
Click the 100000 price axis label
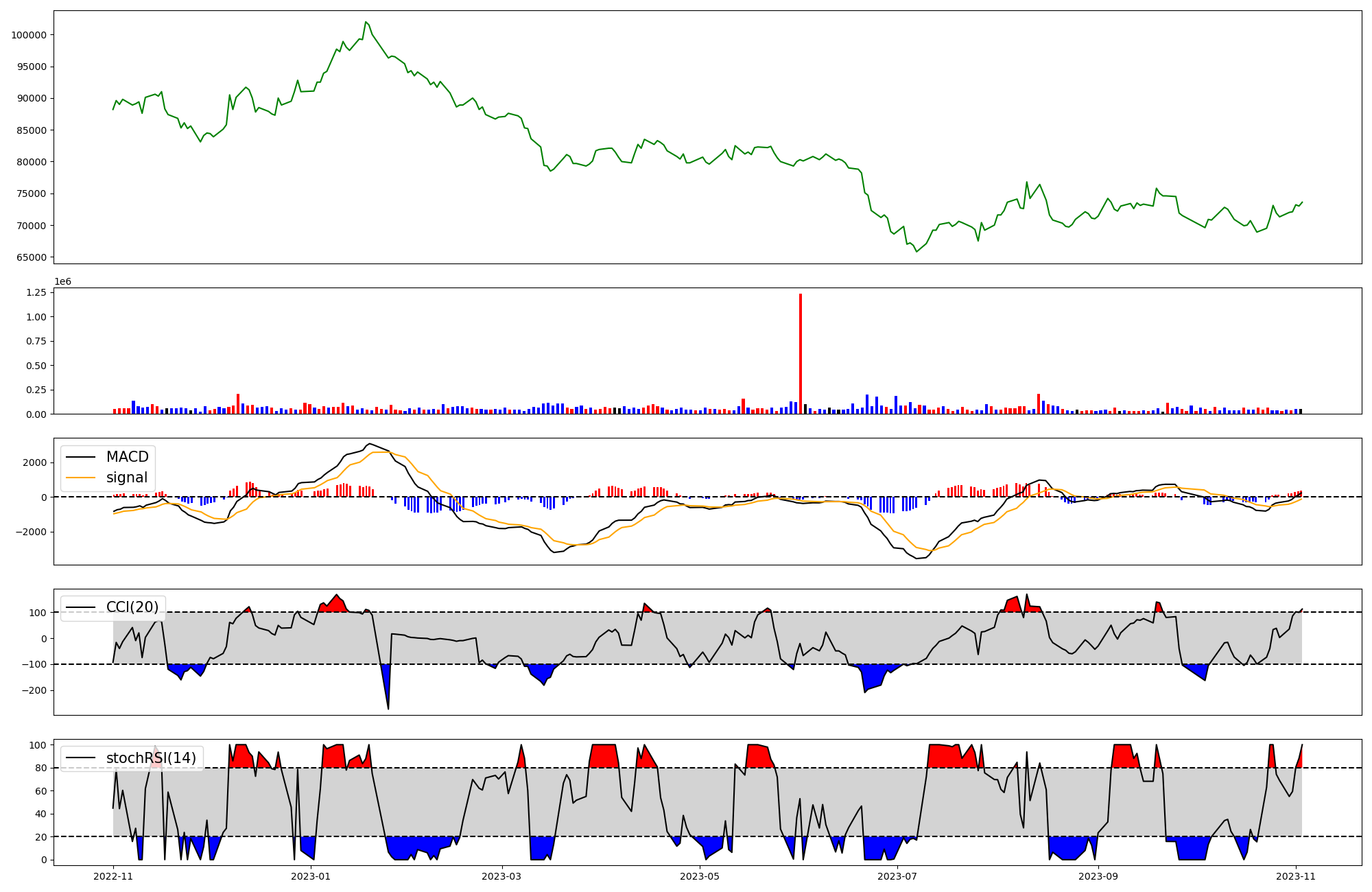tap(29, 35)
